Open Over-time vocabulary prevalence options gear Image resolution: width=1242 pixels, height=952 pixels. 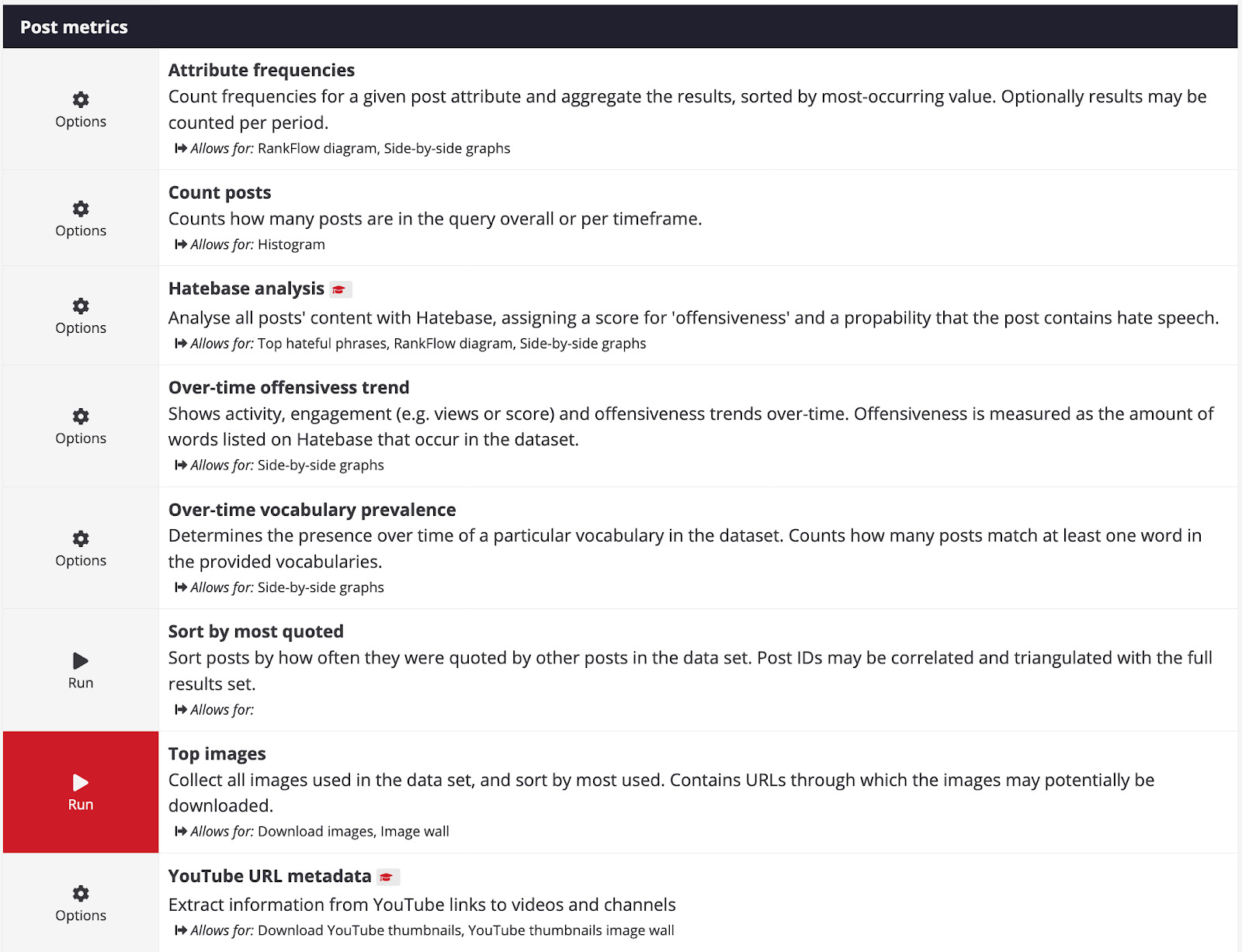81,538
